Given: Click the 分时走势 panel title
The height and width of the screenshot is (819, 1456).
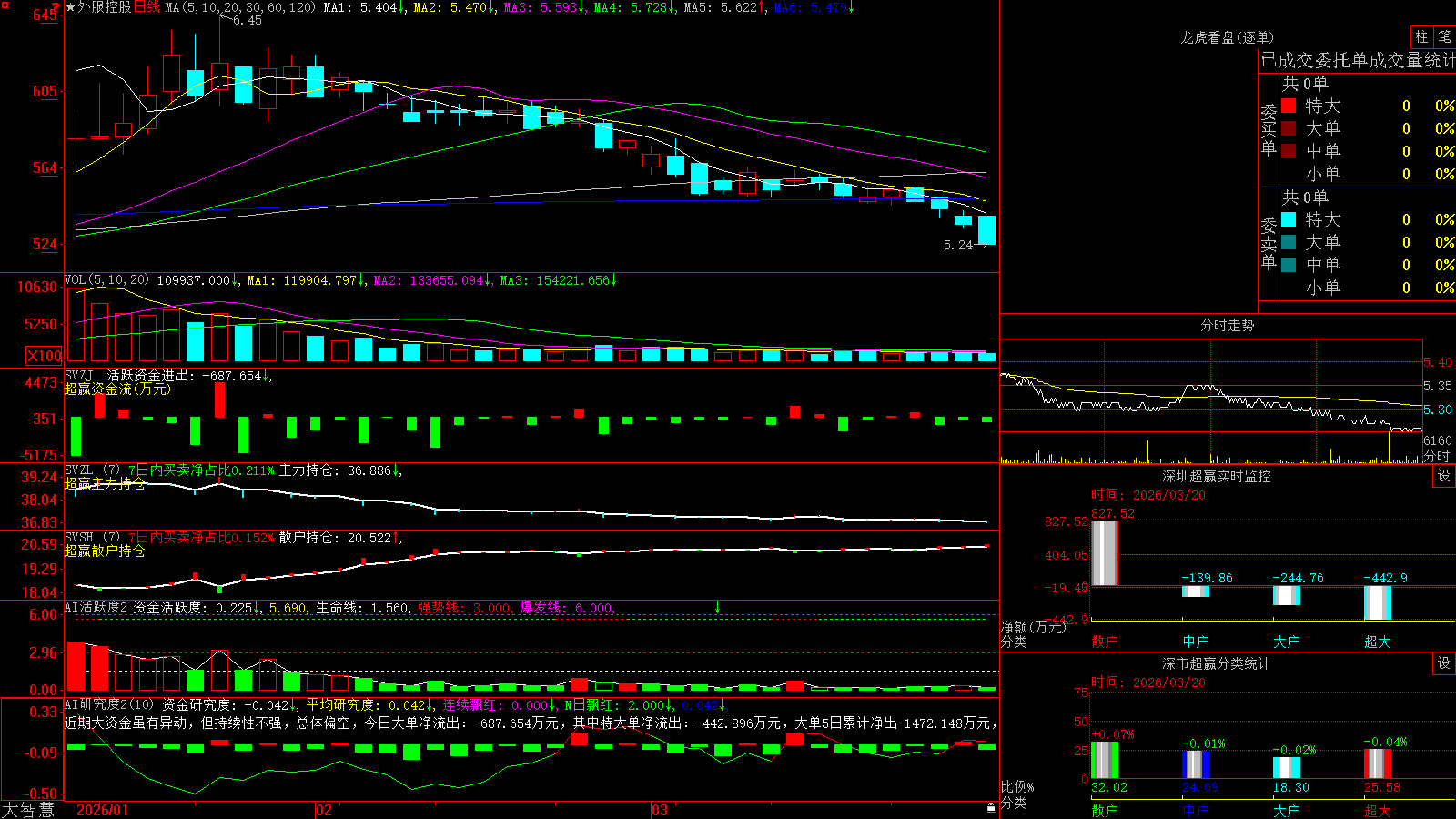Looking at the screenshot, I should (x=1227, y=325).
